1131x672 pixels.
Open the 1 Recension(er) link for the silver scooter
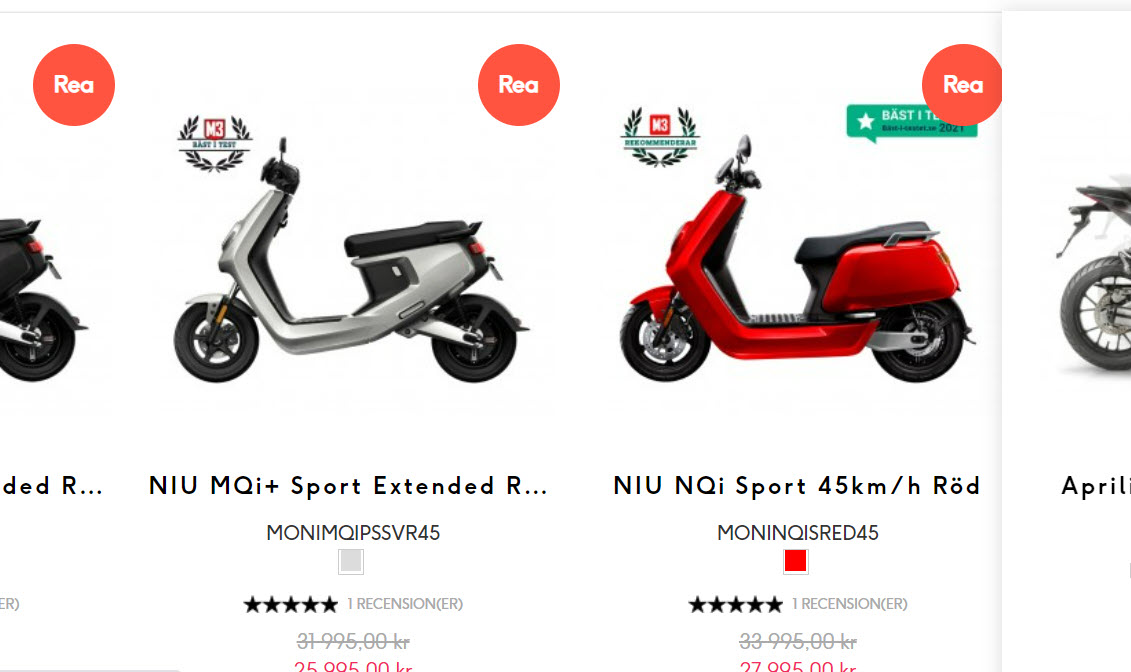(x=405, y=604)
